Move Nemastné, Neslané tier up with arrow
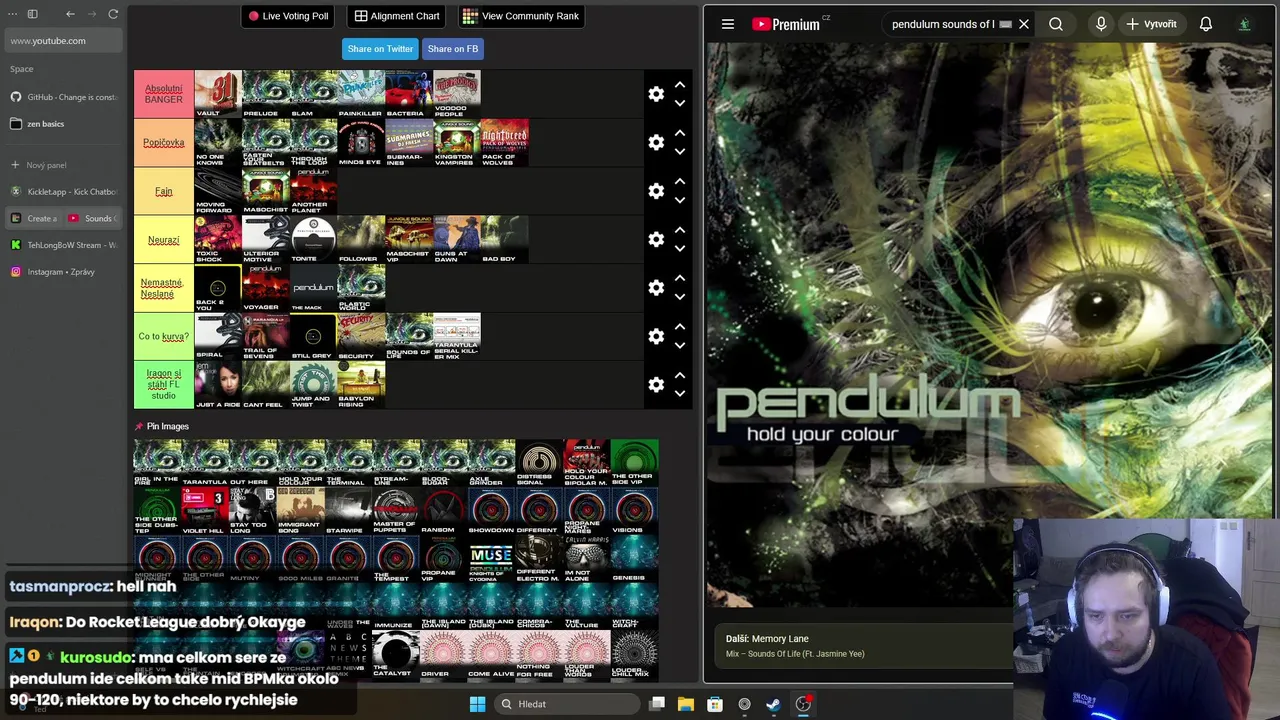The height and width of the screenshot is (720, 1280). (680, 279)
